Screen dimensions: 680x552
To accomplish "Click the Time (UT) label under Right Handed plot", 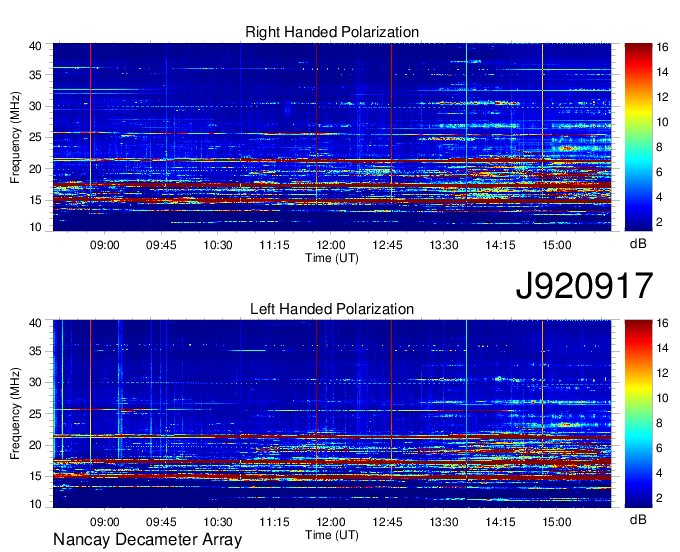I will (332, 258).
